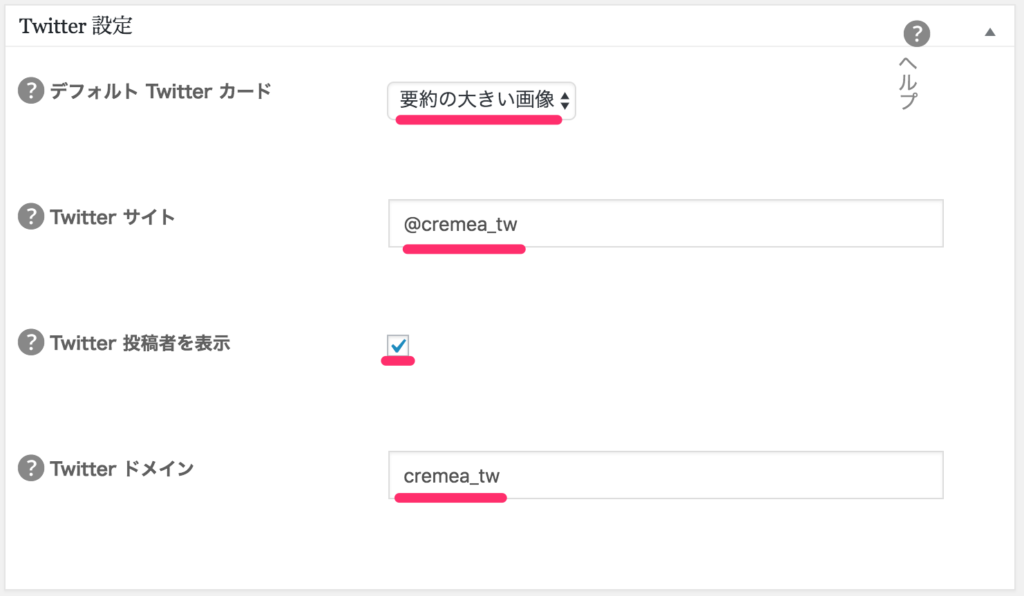1024x596 pixels.
Task: Click the Twitter ドメイン label text
Action: [x=122, y=469]
